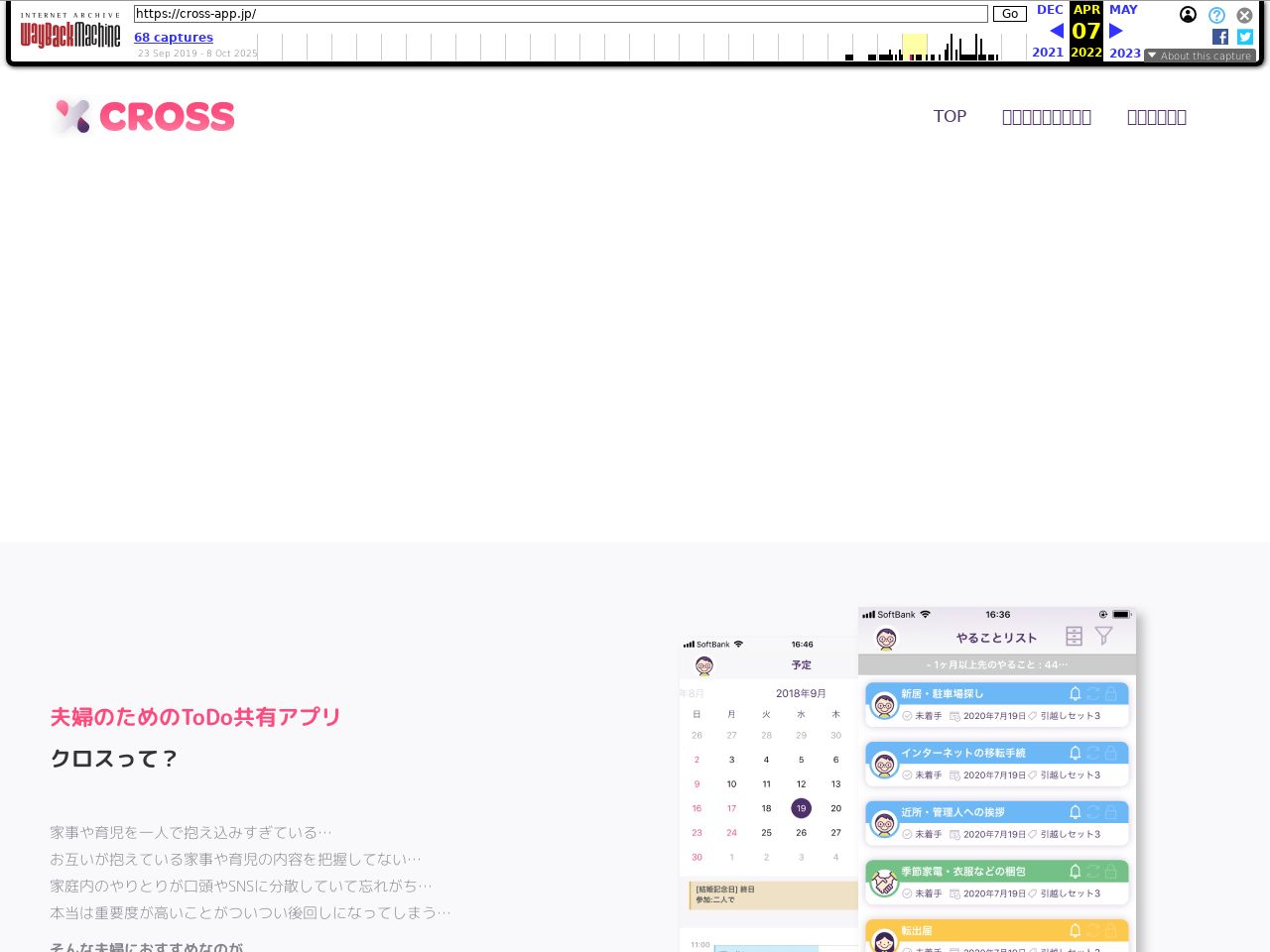Close the Wayback Machine toolbar

pos(1244,15)
